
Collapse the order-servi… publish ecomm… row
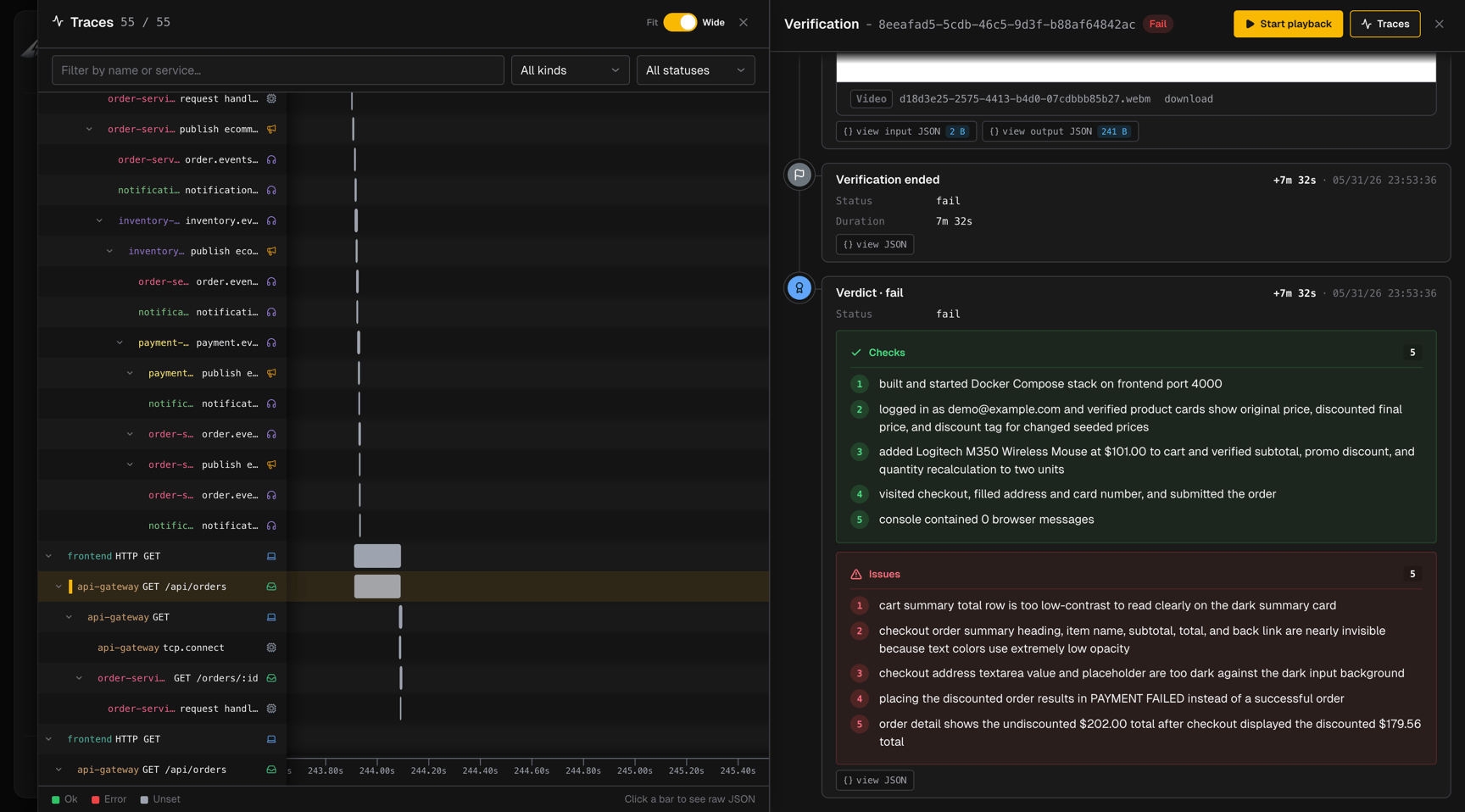[x=89, y=129]
